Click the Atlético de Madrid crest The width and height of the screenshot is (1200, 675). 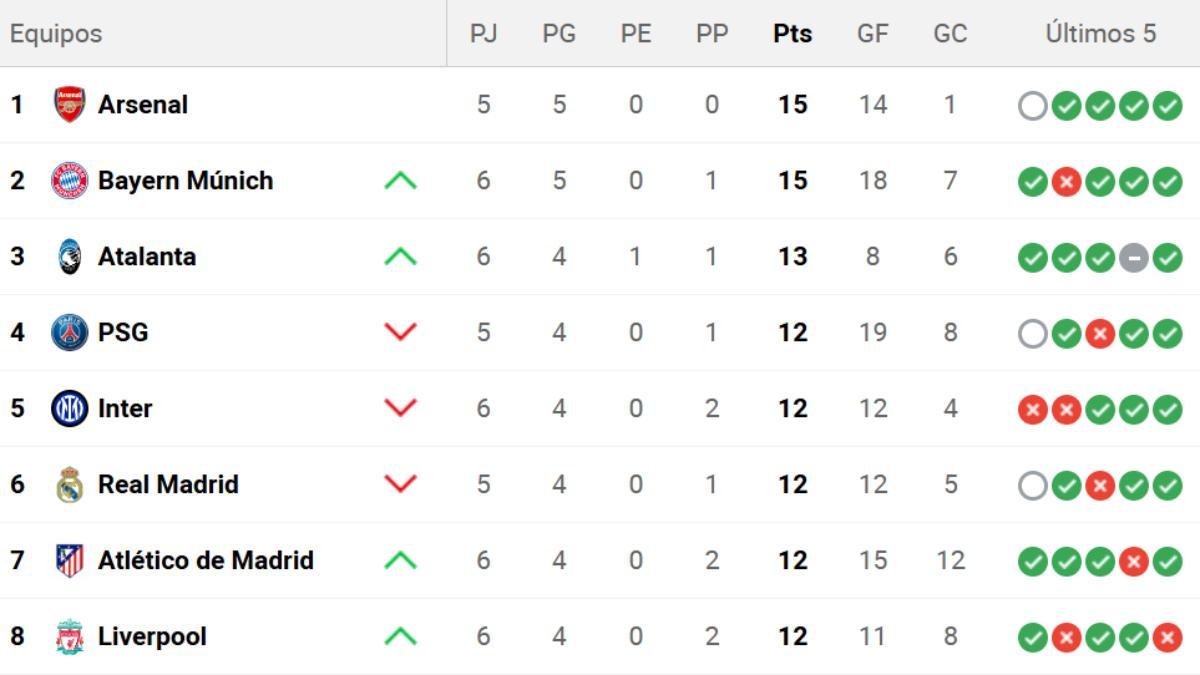coord(69,561)
